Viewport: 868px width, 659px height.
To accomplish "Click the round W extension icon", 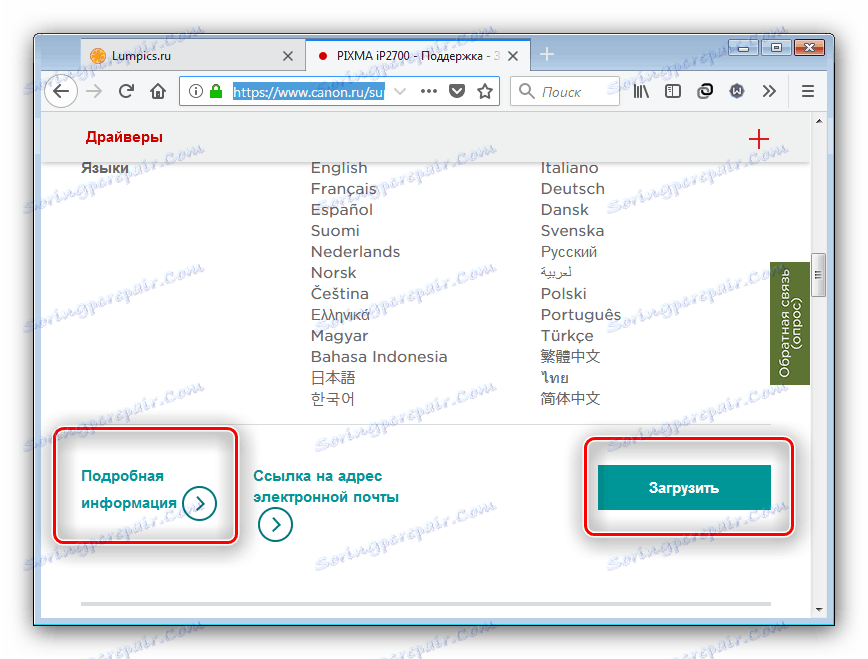I will click(x=736, y=91).
